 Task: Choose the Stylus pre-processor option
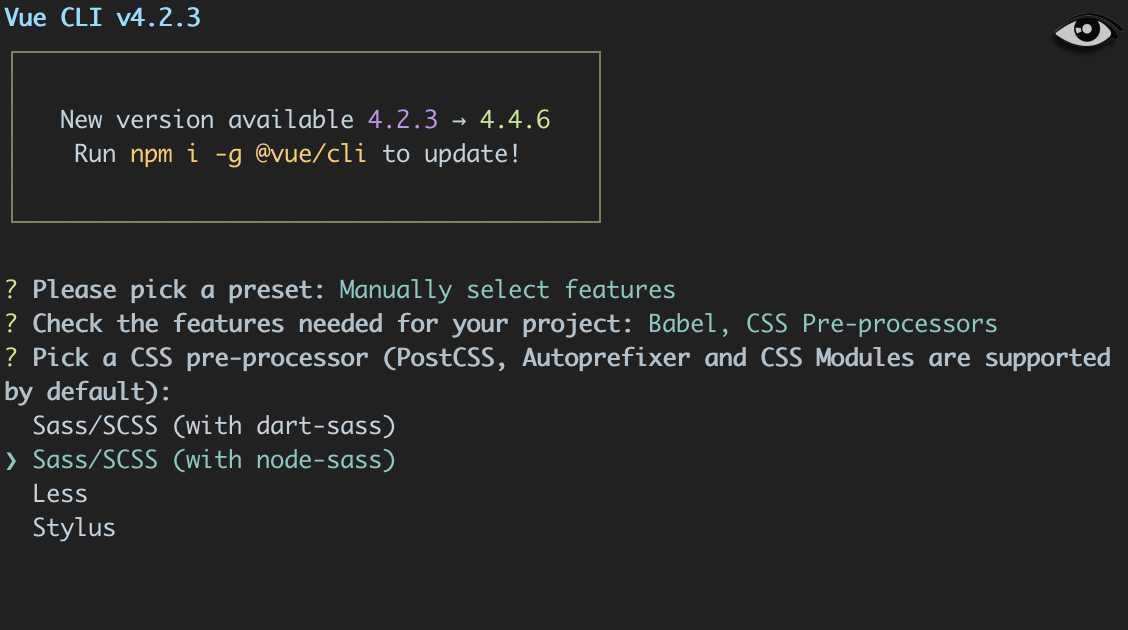point(73,528)
